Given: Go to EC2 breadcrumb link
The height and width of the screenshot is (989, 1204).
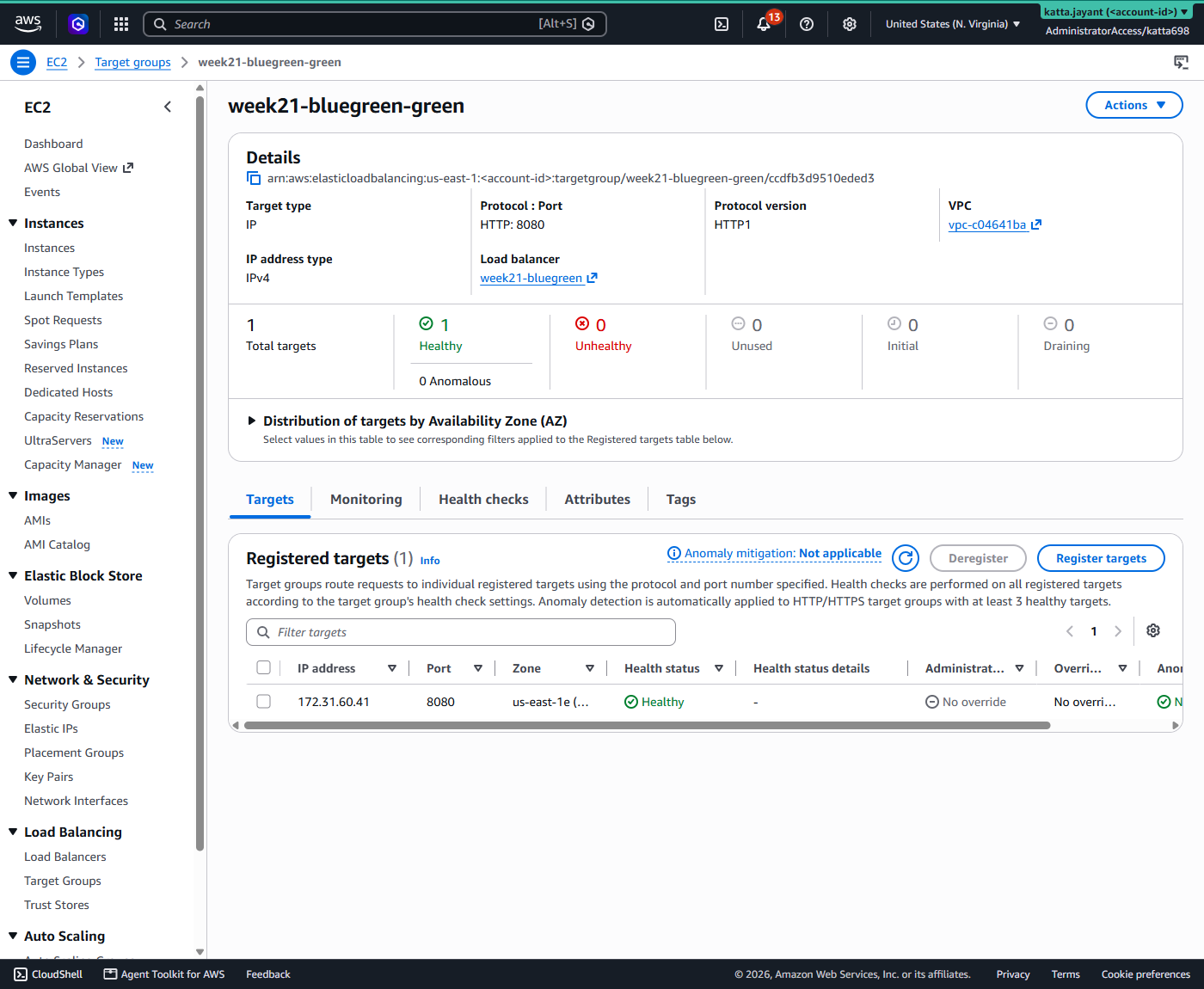Looking at the screenshot, I should (x=57, y=62).
